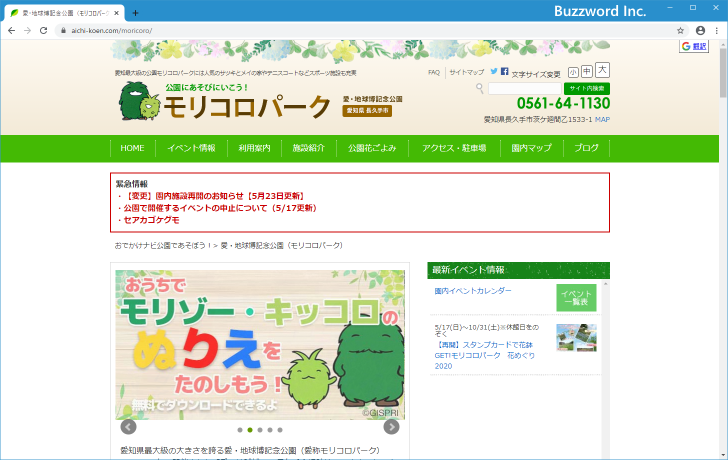
Task: Set font size to medium (中)
Action: [x=587, y=71]
